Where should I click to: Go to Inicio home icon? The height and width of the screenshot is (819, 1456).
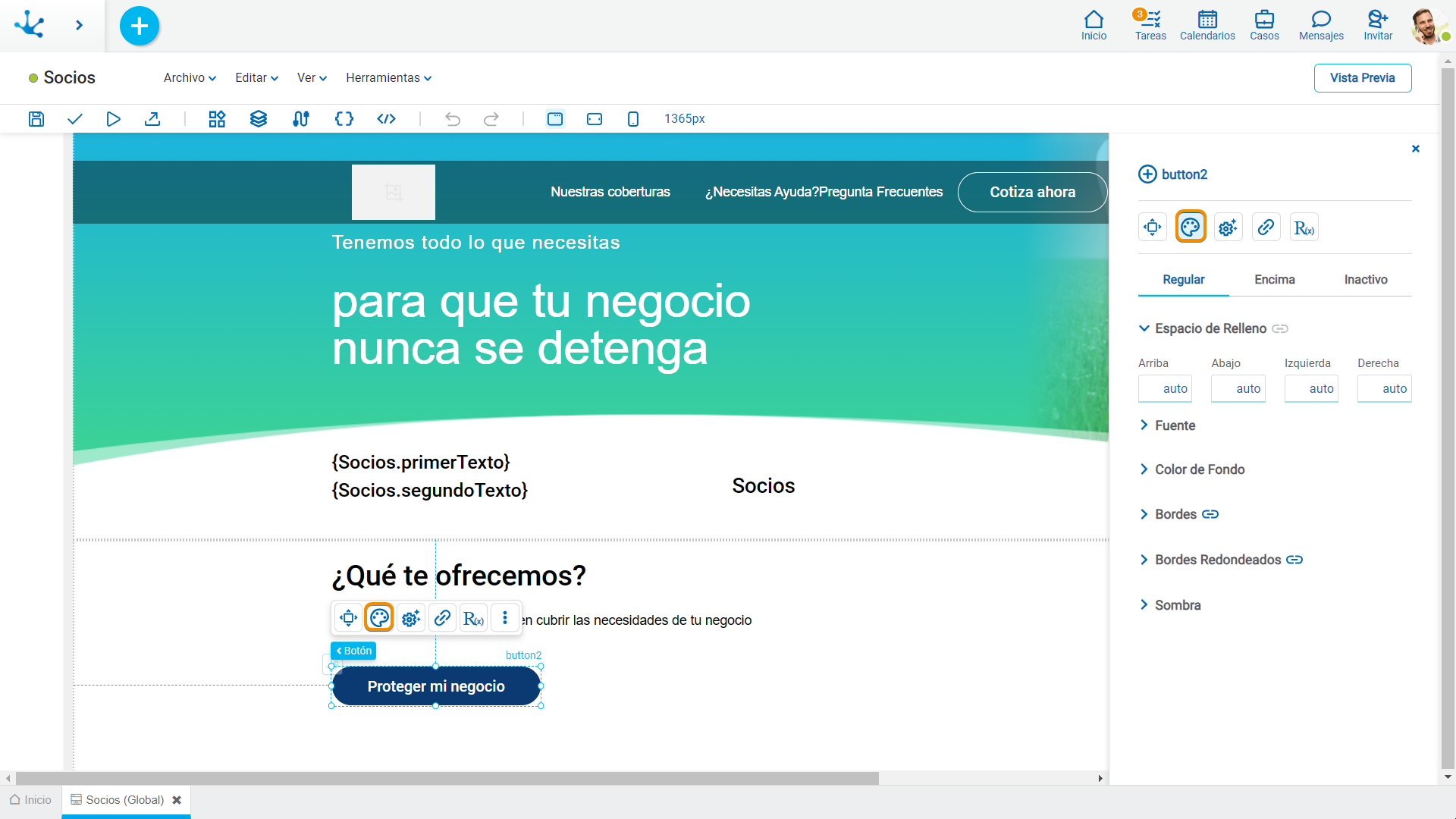coord(1094,25)
